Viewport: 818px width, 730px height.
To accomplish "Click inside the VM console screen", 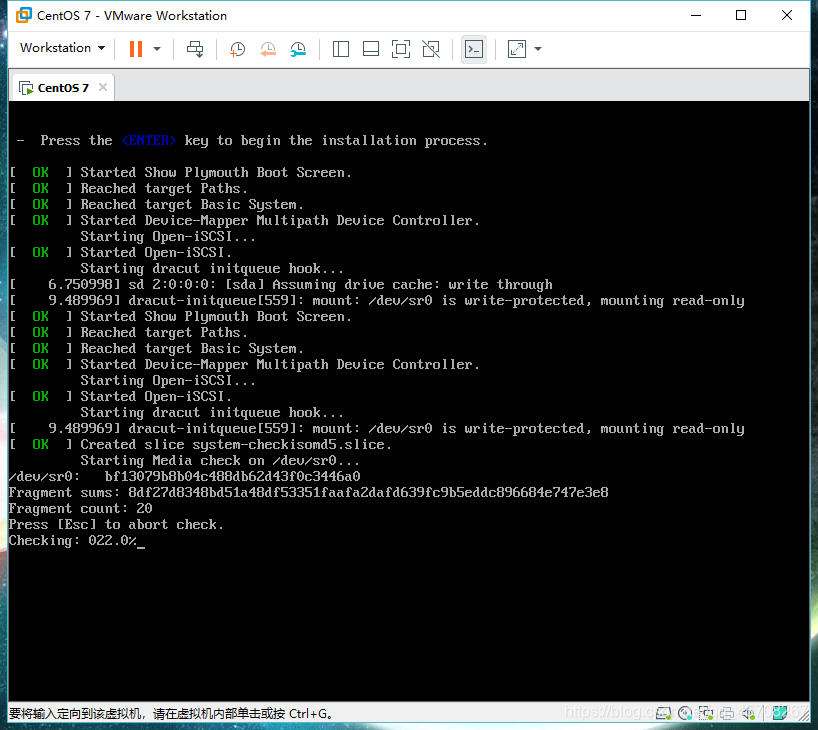I will pyautogui.click(x=408, y=401).
